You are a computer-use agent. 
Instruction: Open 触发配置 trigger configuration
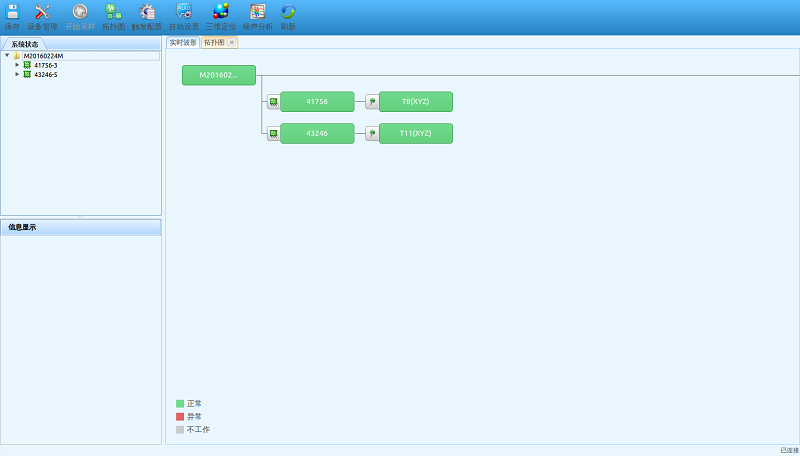coord(146,12)
